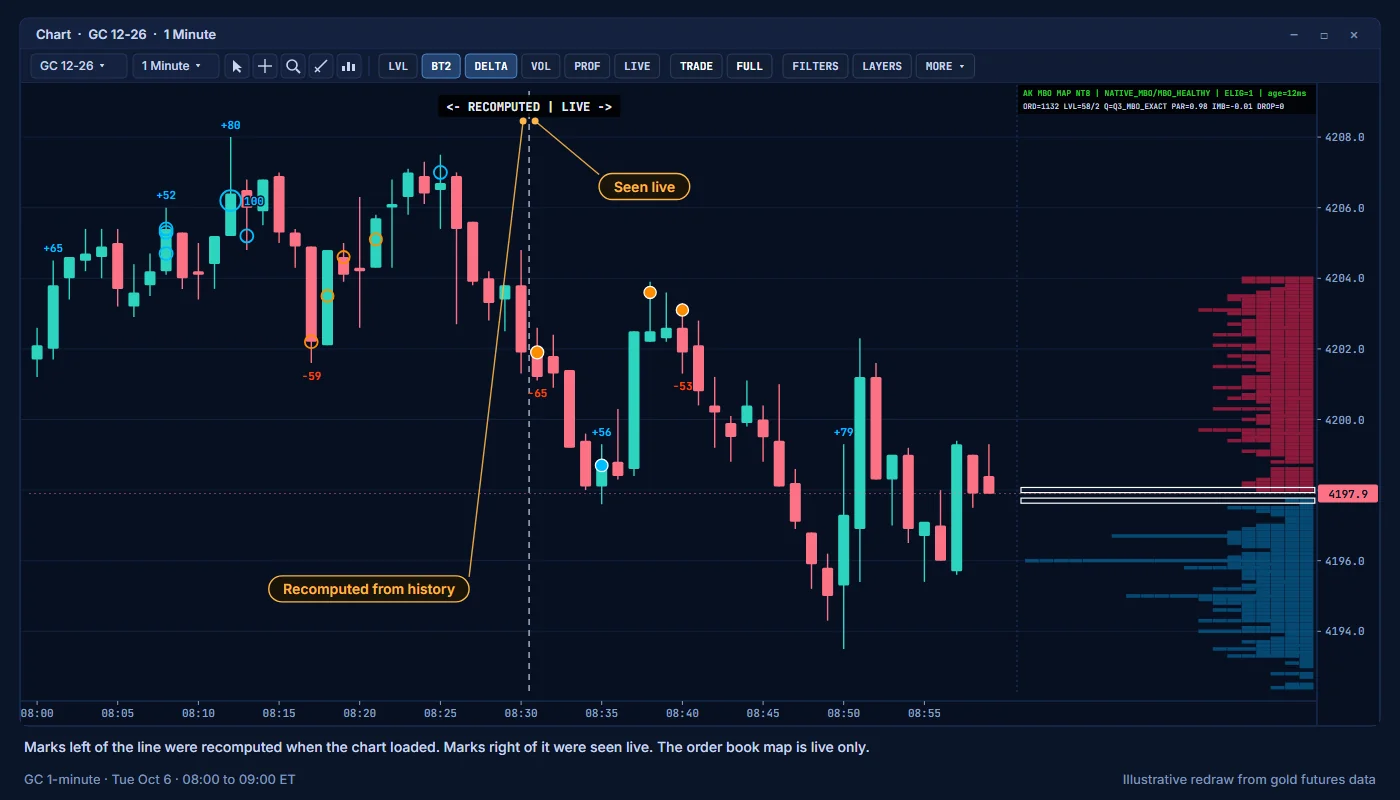
Task: Expand the 1 Minute timeframe dropdown
Action: point(176,66)
